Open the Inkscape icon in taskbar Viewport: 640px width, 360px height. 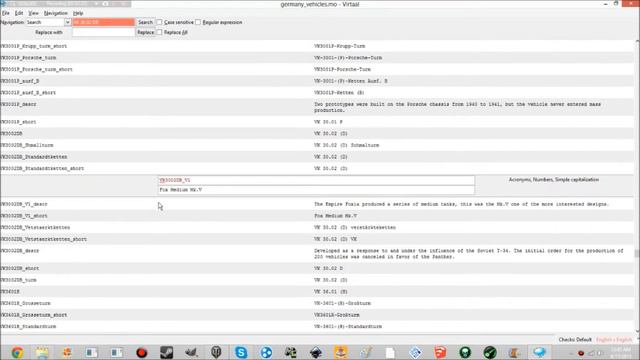point(316,352)
